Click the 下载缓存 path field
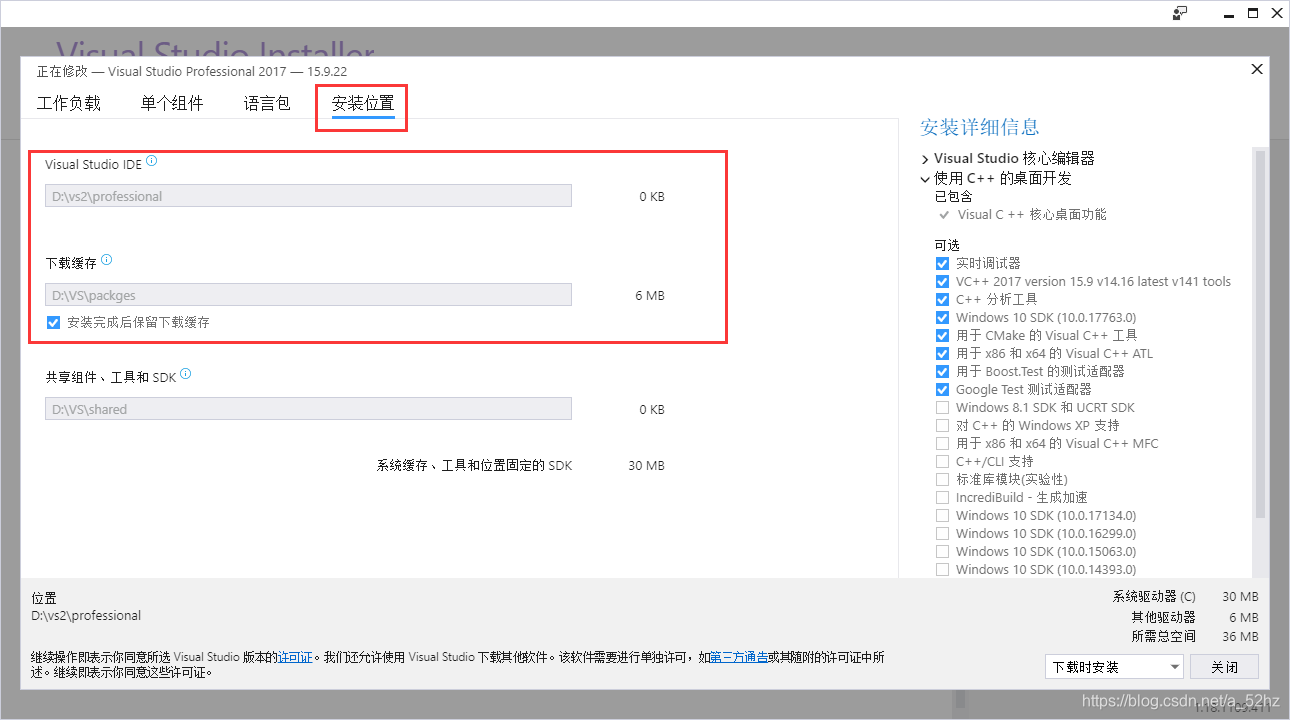 [x=308, y=295]
